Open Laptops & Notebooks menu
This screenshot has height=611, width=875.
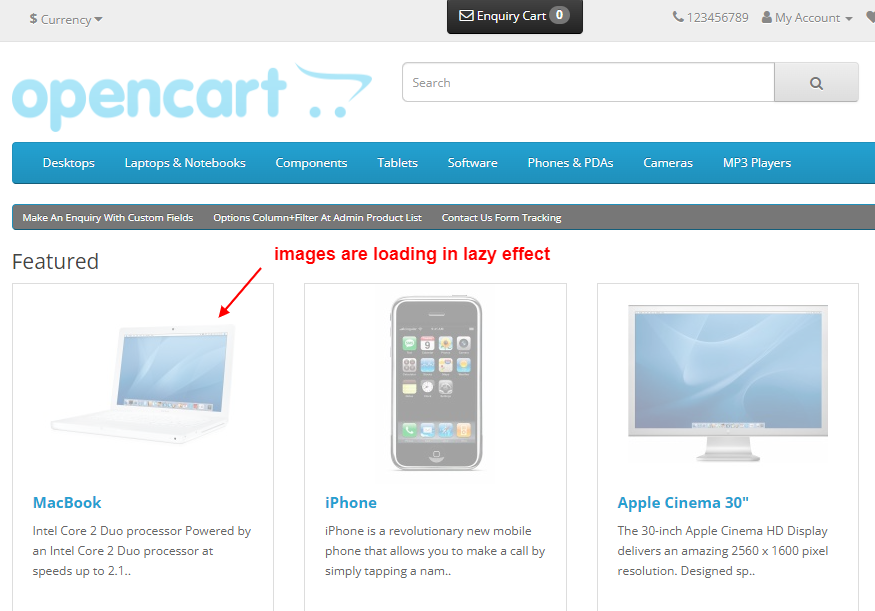coord(185,163)
